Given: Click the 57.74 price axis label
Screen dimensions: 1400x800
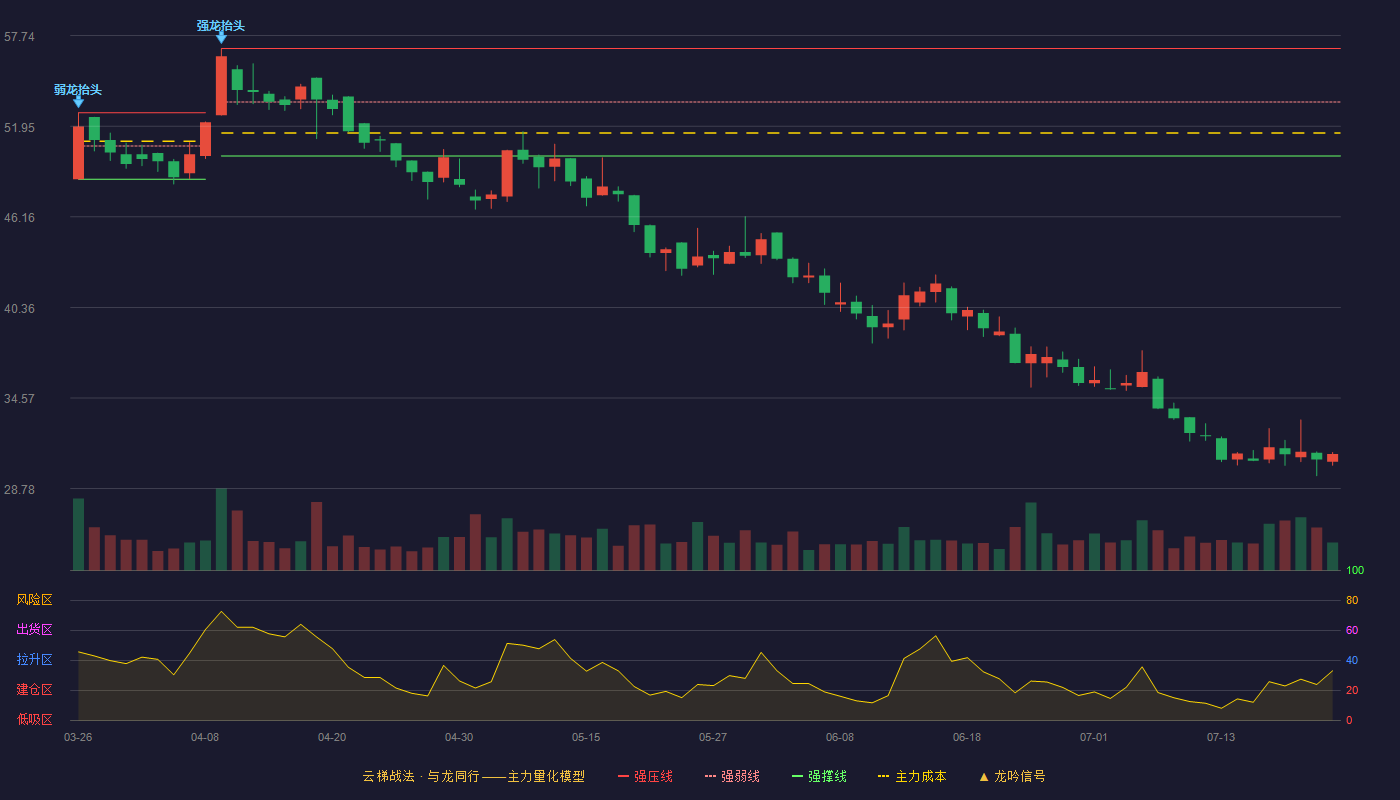Looking at the screenshot, I should pyautogui.click(x=19, y=37).
